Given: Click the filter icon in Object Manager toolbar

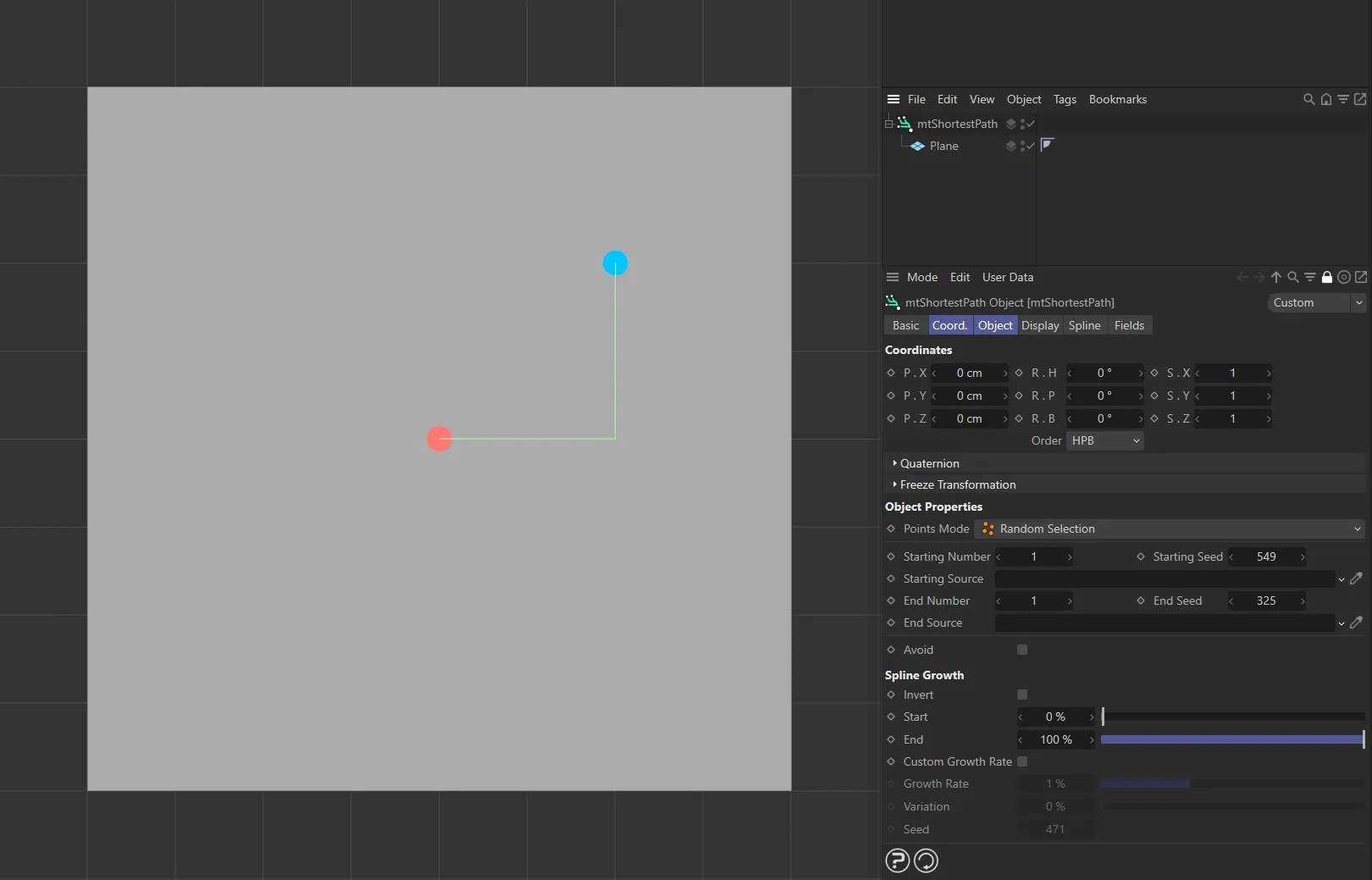Looking at the screenshot, I should pyautogui.click(x=1342, y=99).
